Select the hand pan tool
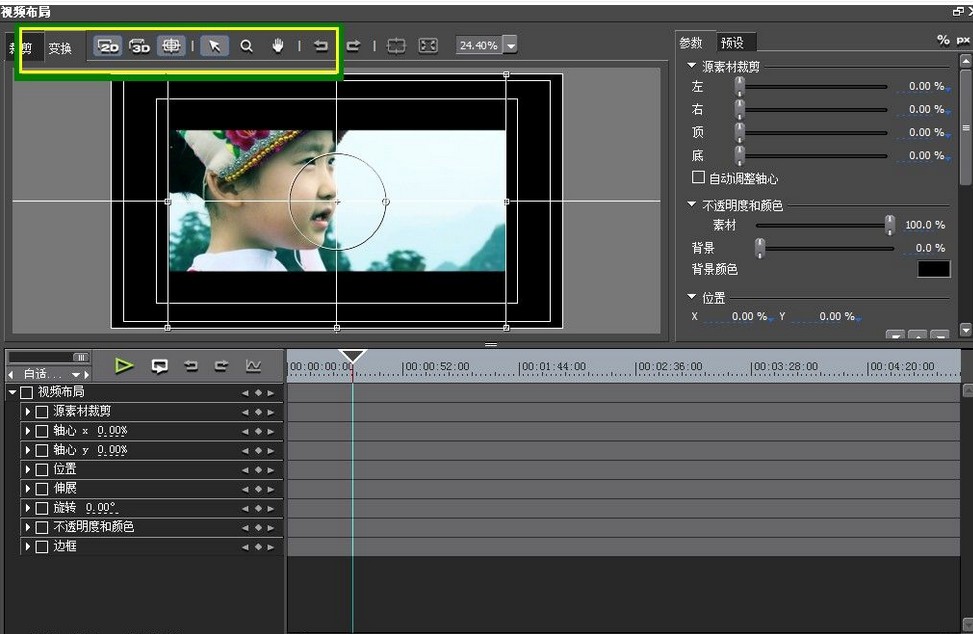This screenshot has height=634, width=973. pos(277,45)
